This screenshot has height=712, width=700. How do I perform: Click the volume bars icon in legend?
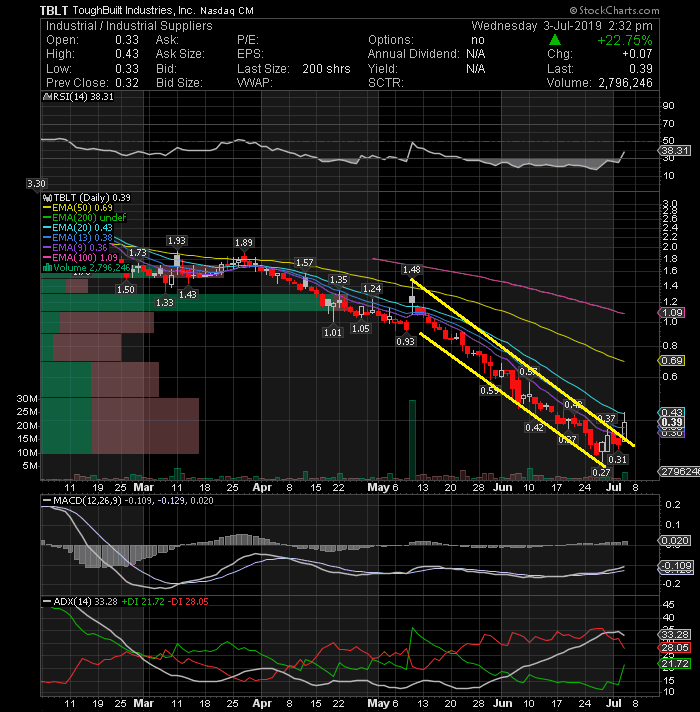point(47,267)
